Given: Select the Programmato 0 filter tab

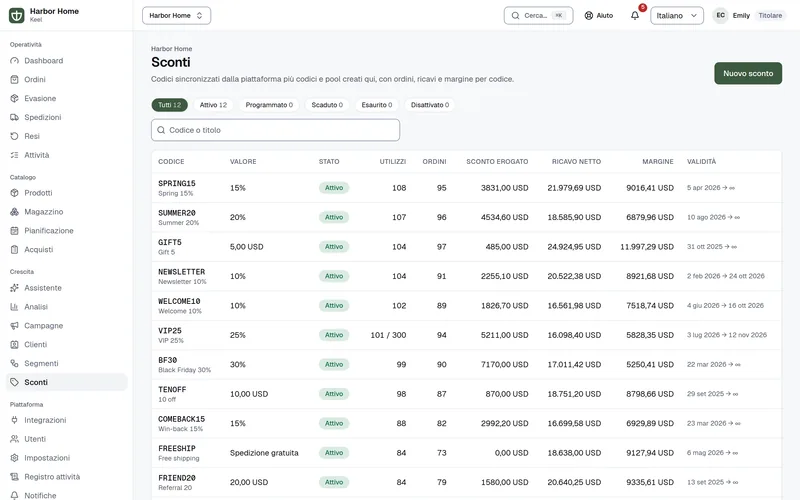Looking at the screenshot, I should click(269, 105).
